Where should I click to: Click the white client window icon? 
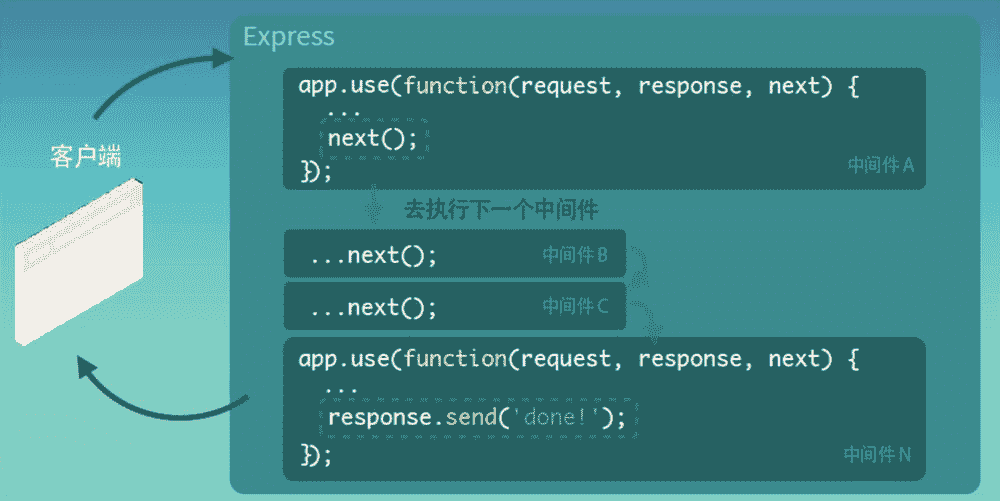(80, 262)
